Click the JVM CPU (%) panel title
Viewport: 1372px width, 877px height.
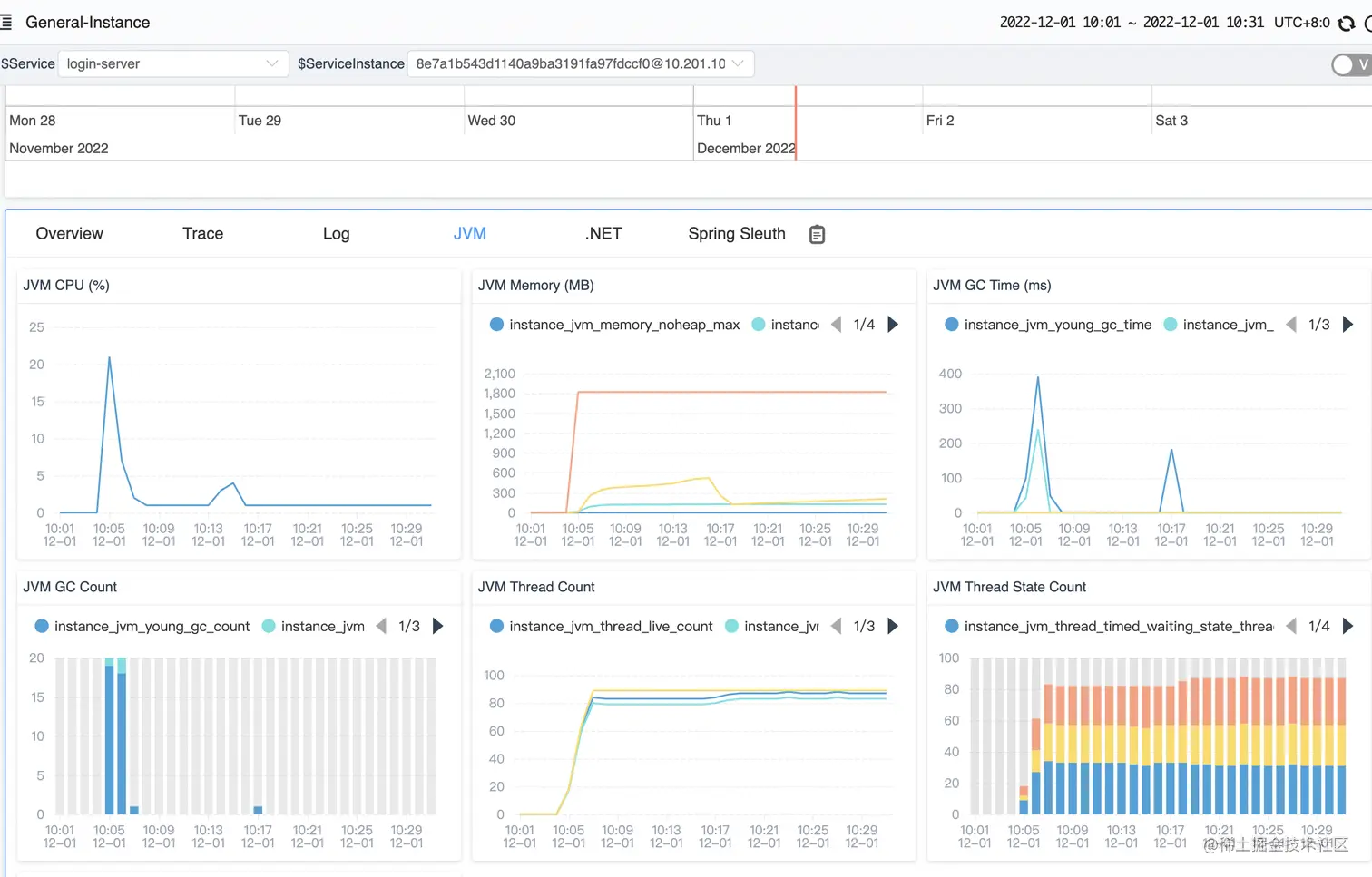point(66,285)
